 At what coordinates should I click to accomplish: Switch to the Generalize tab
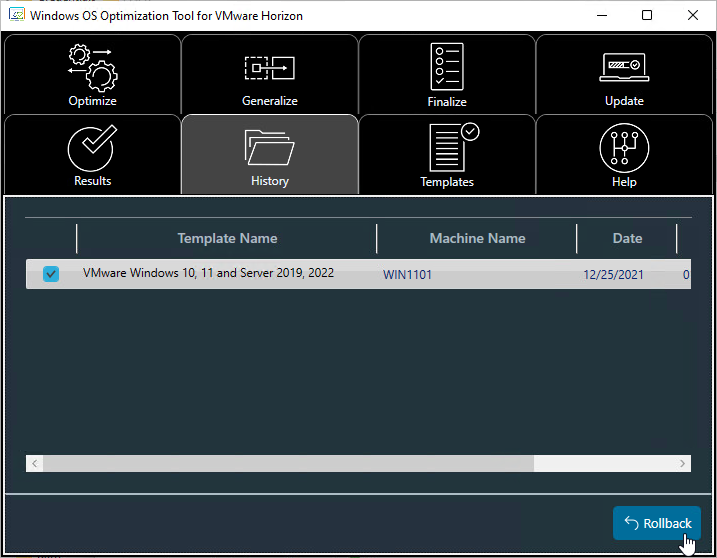coord(270,74)
